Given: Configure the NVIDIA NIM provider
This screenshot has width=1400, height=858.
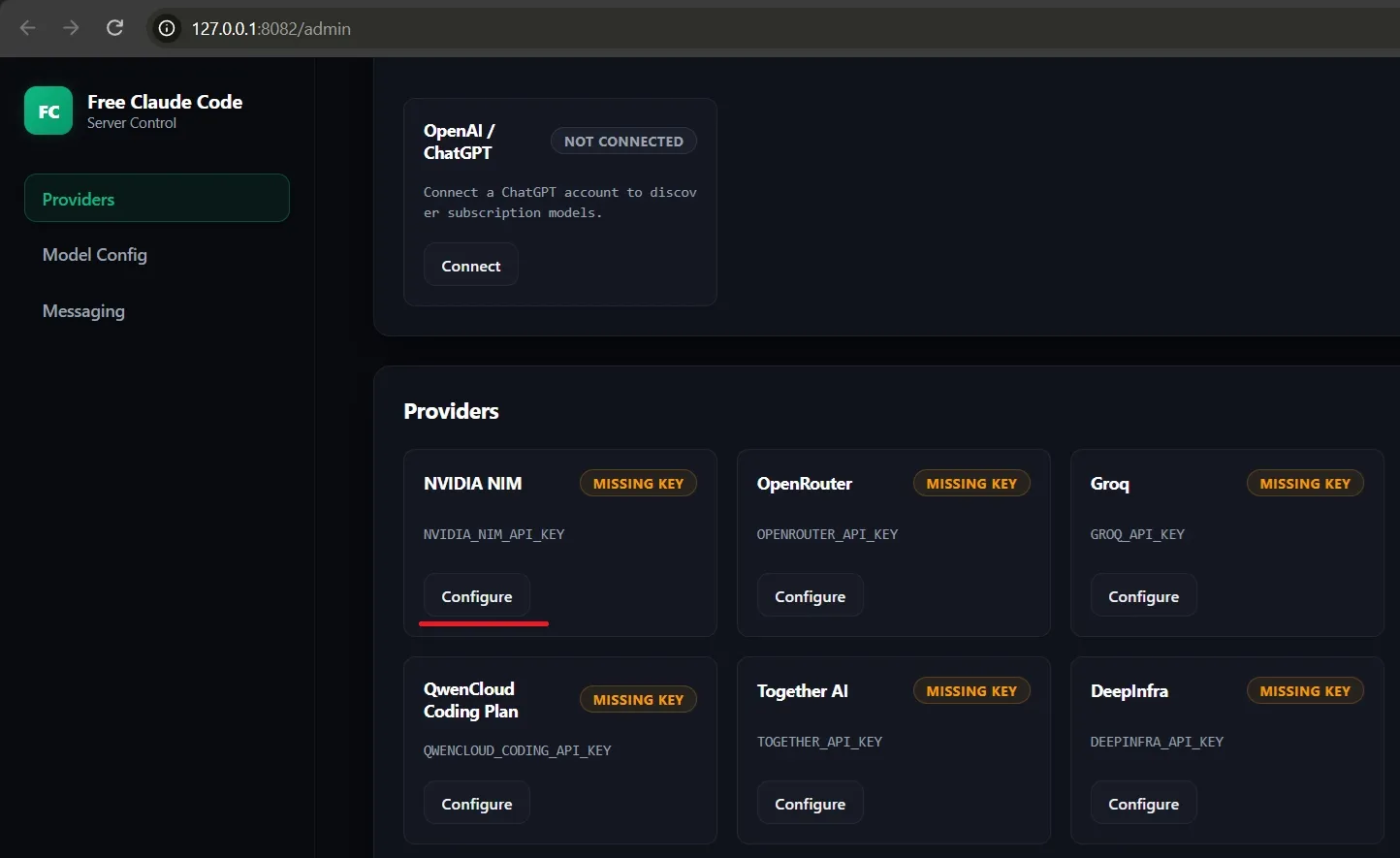Looking at the screenshot, I should coord(477,596).
